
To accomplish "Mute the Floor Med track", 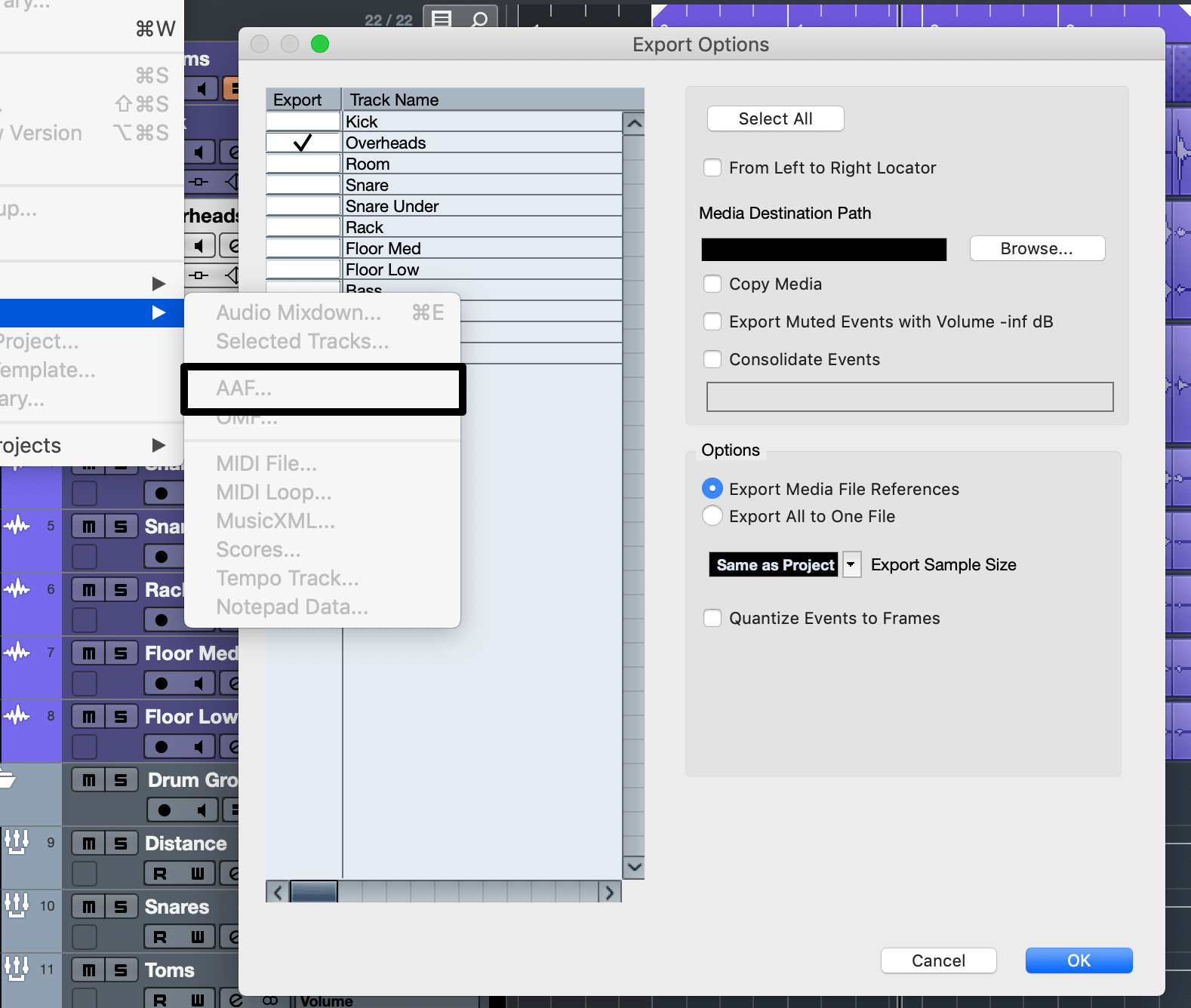I will coord(89,653).
